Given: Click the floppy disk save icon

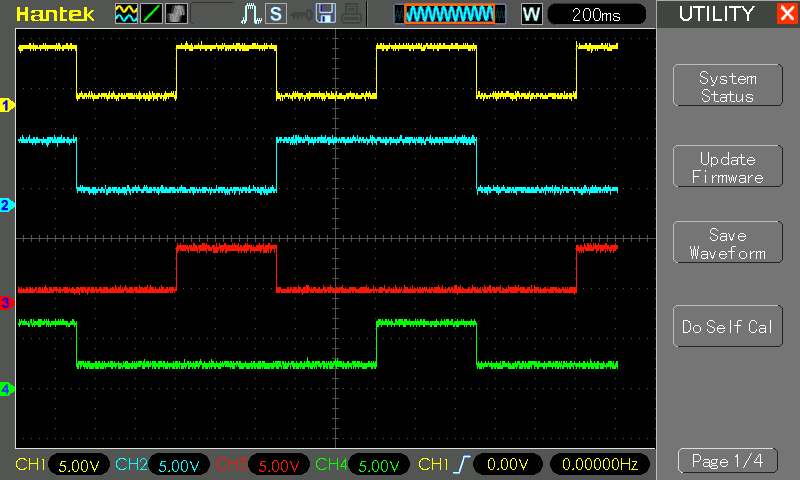Looking at the screenshot, I should click(x=325, y=14).
